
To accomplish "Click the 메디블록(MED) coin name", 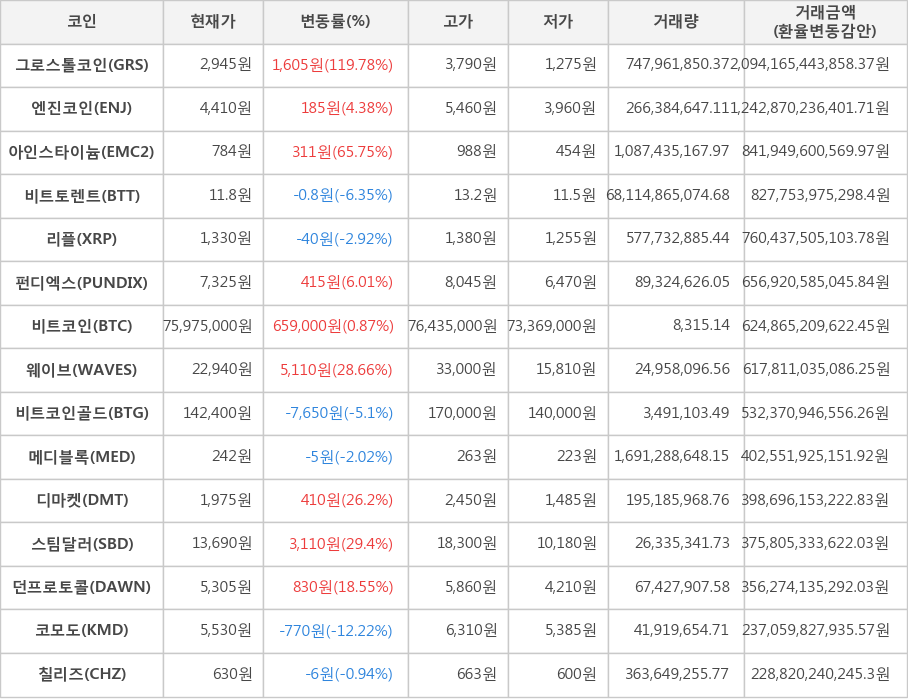I will pyautogui.click(x=82, y=457).
